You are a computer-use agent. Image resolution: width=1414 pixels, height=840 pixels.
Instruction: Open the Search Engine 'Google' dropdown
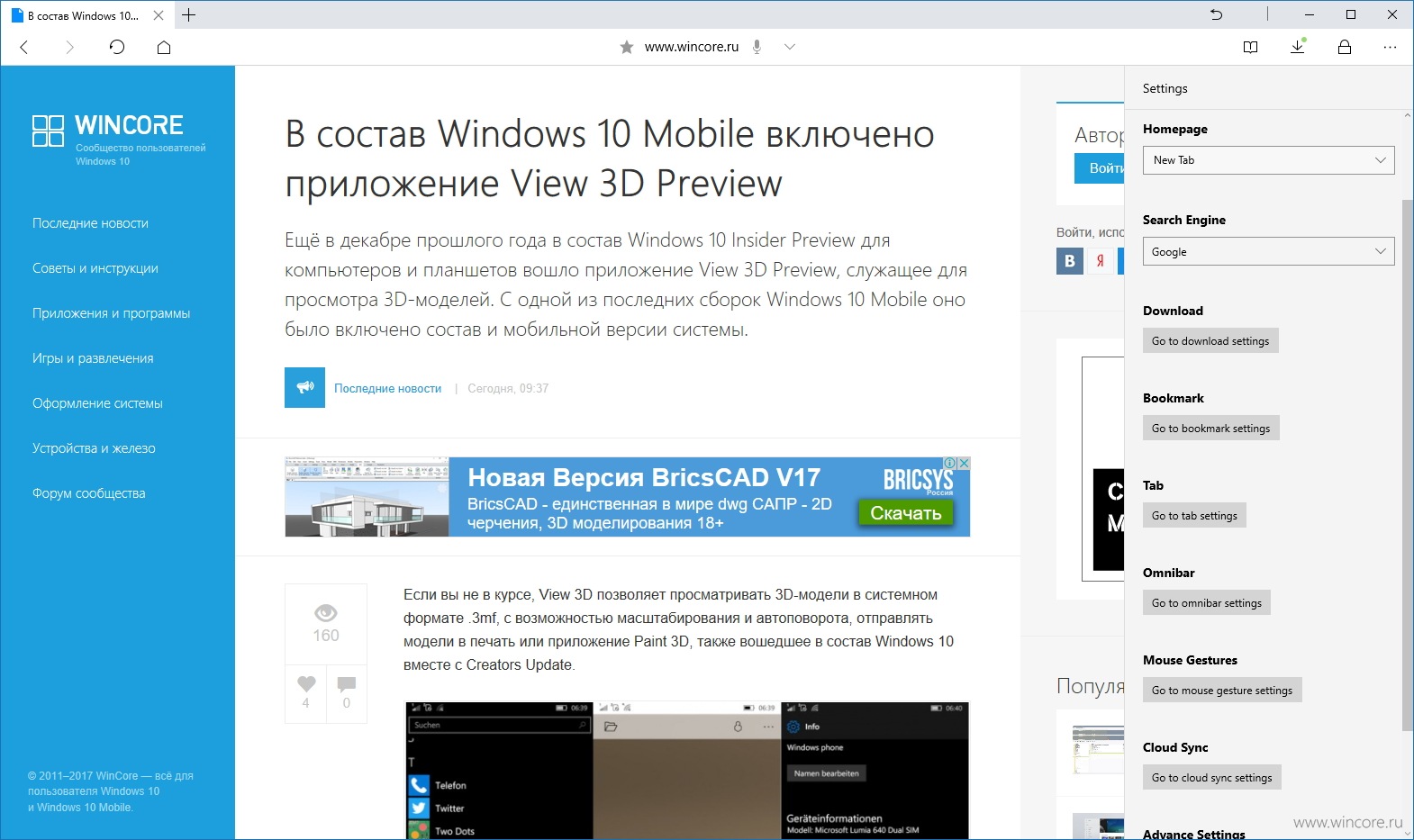coord(1268,251)
